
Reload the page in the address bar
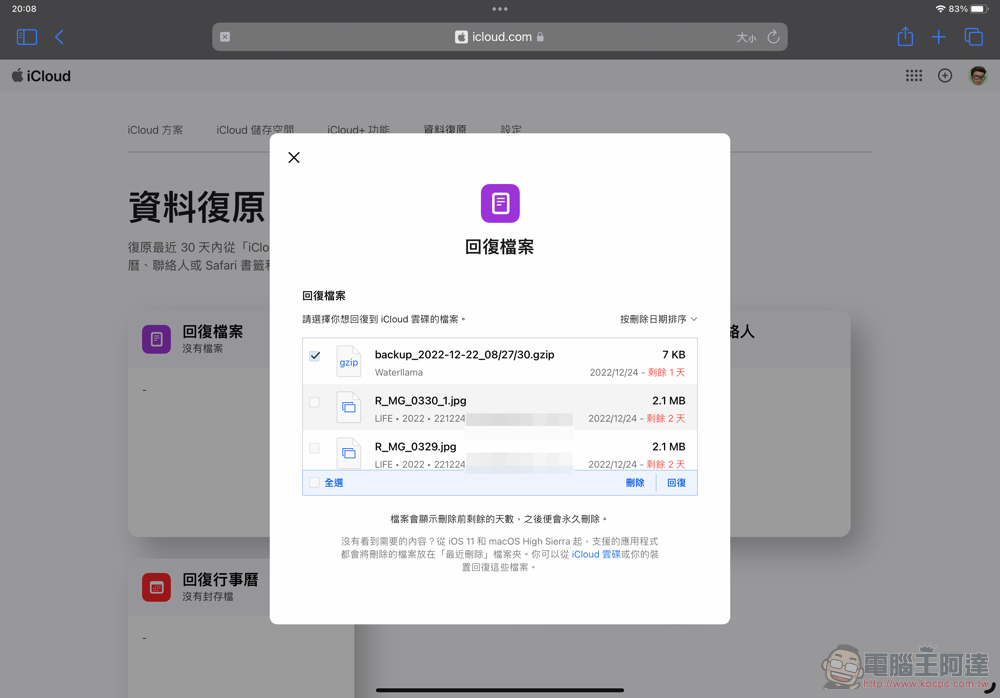coord(773,37)
